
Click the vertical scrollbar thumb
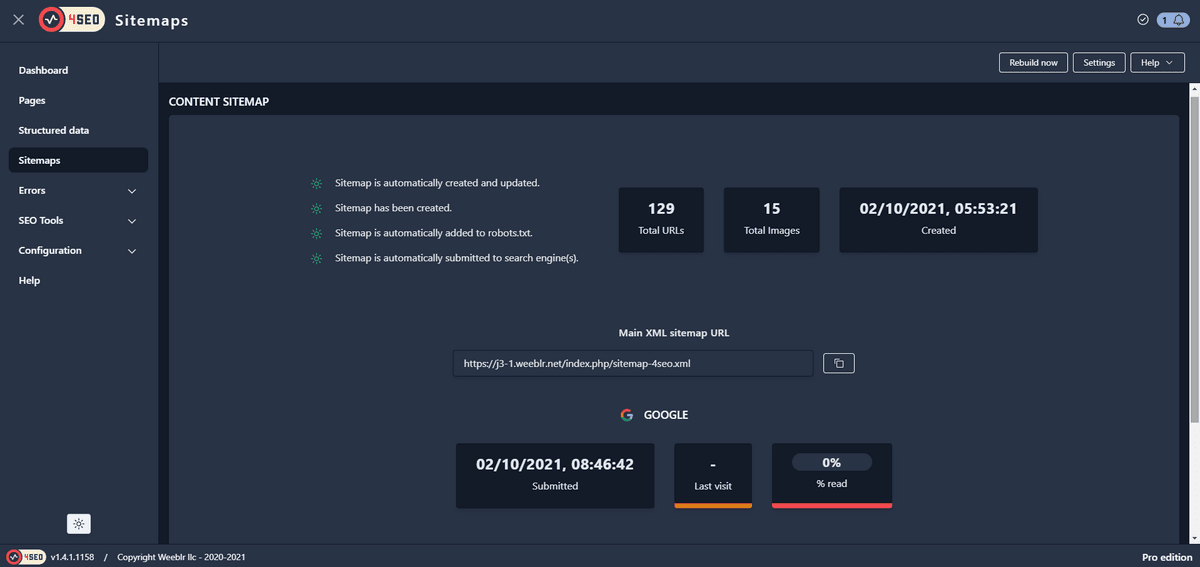tap(1193, 258)
